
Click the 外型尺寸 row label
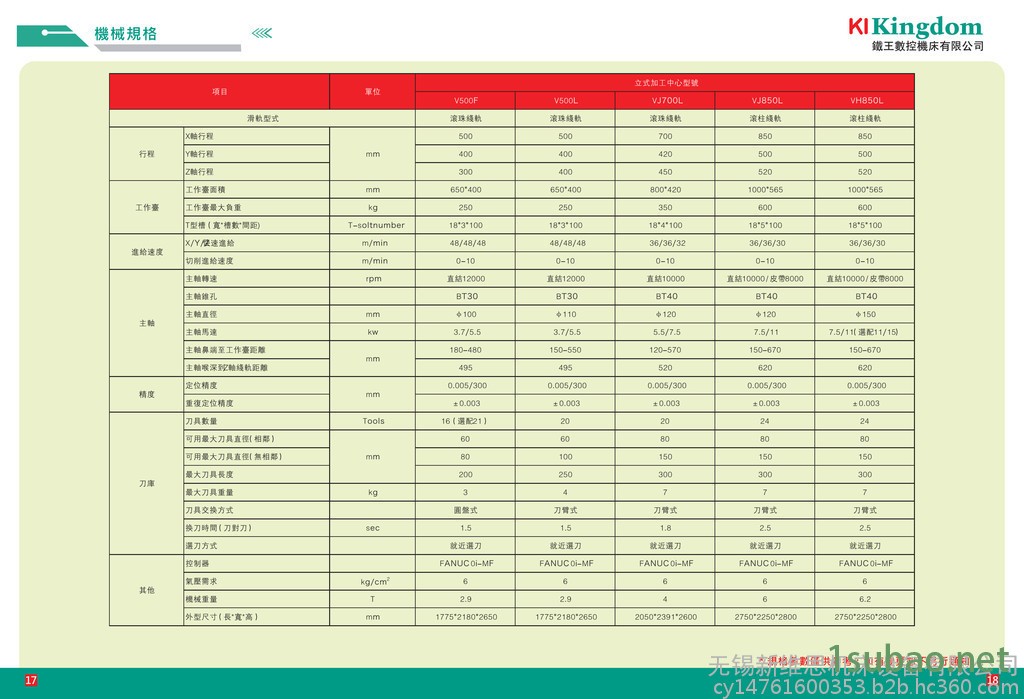(x=221, y=617)
